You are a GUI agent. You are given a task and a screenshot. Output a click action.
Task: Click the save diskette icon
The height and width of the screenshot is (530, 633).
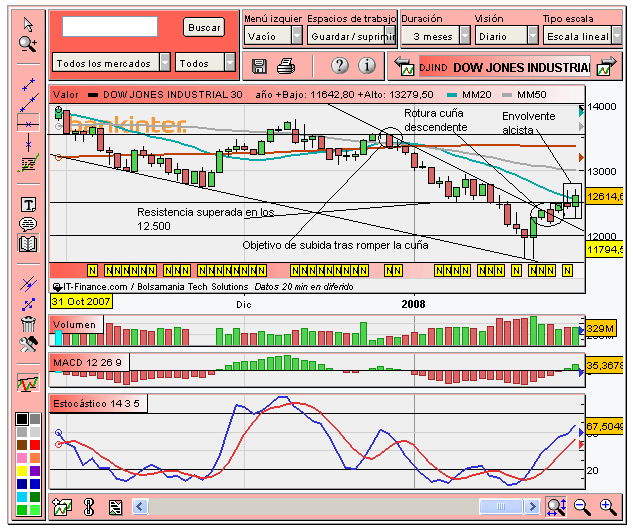[259, 66]
